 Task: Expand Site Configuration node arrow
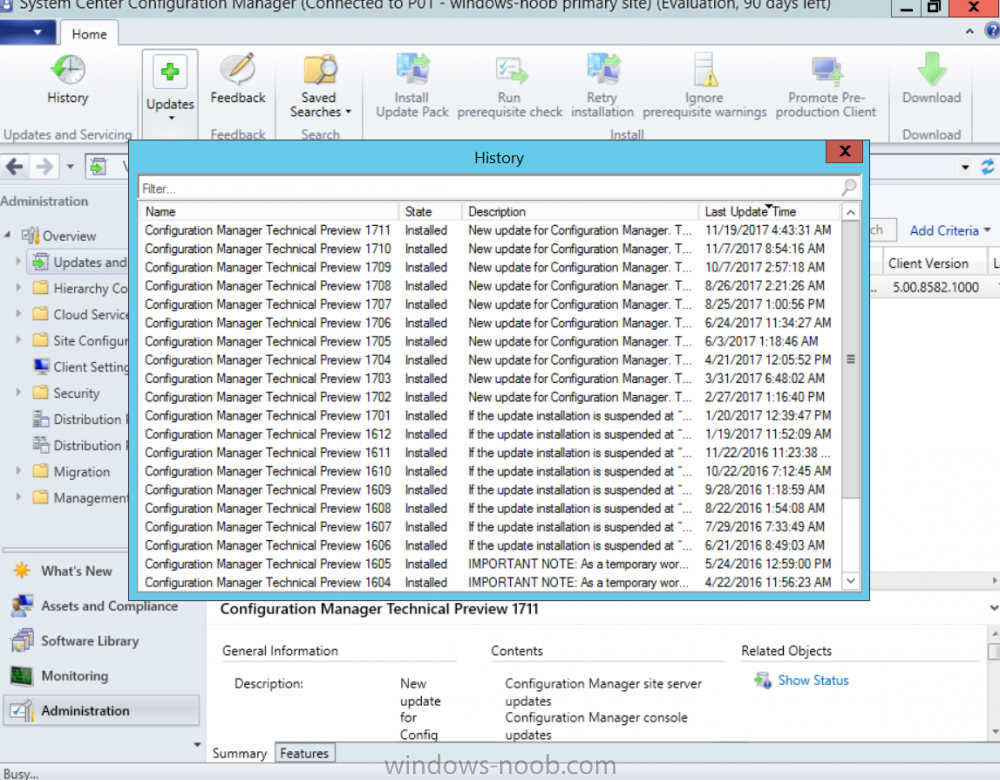[x=18, y=340]
